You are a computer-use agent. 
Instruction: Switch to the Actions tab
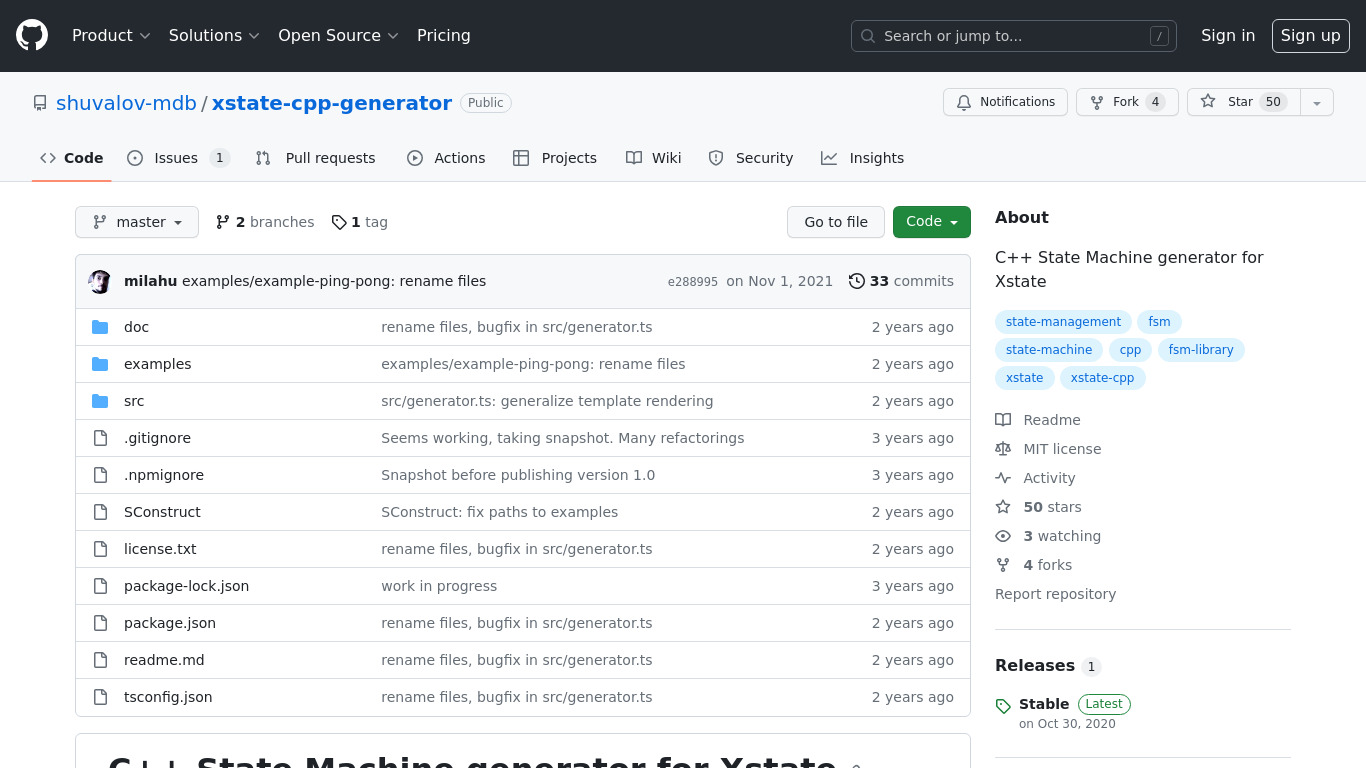point(446,158)
